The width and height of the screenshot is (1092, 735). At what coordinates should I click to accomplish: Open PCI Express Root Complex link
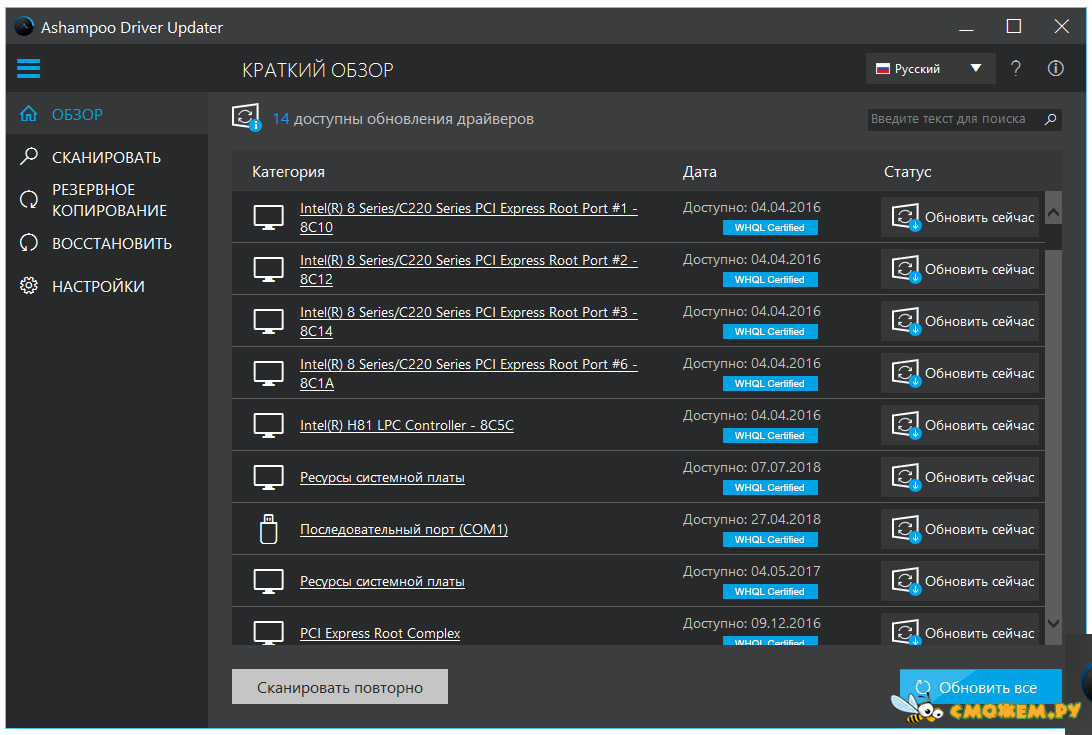point(380,633)
